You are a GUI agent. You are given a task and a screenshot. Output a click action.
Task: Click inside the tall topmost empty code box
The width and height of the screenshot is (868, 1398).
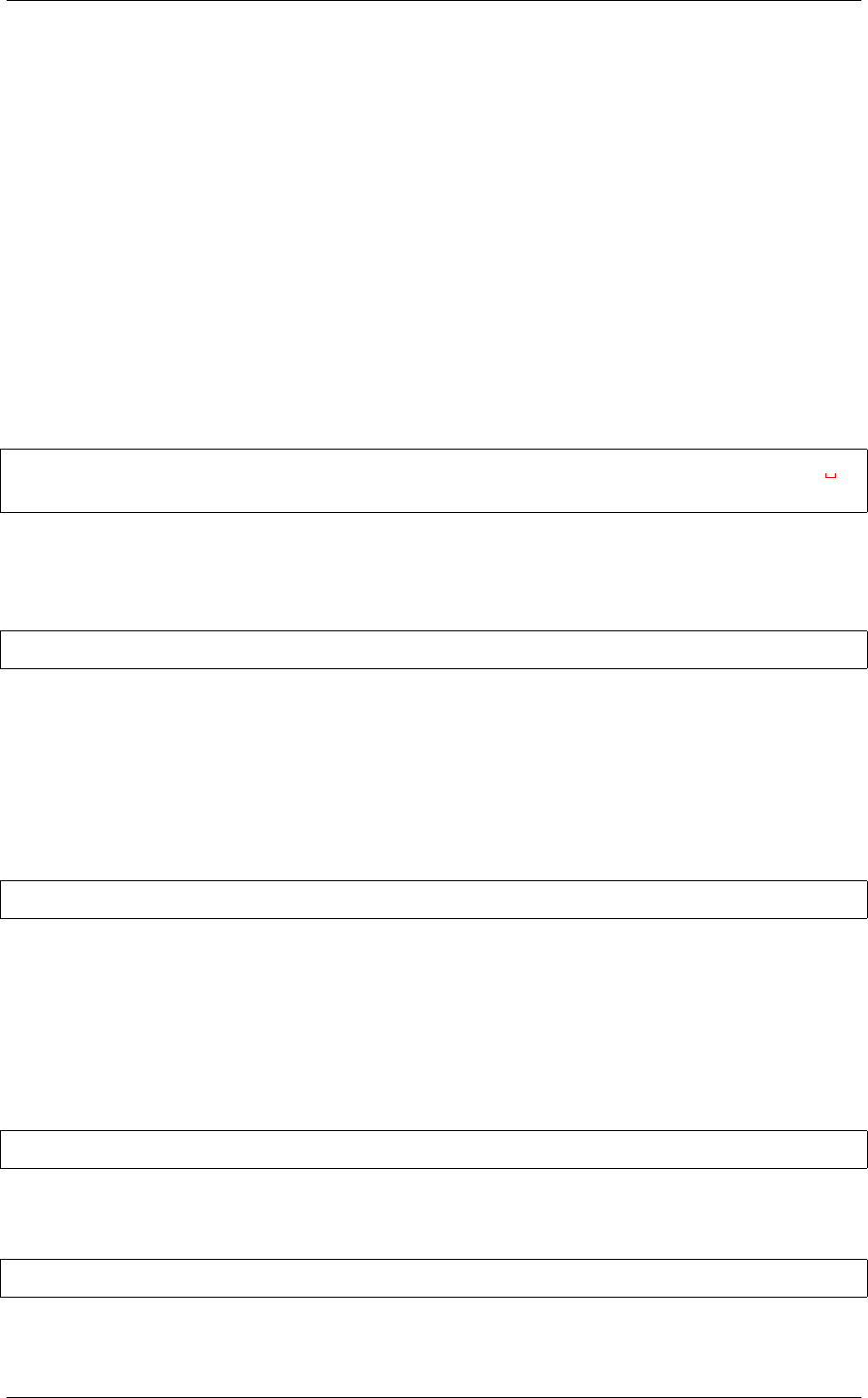pos(434,481)
